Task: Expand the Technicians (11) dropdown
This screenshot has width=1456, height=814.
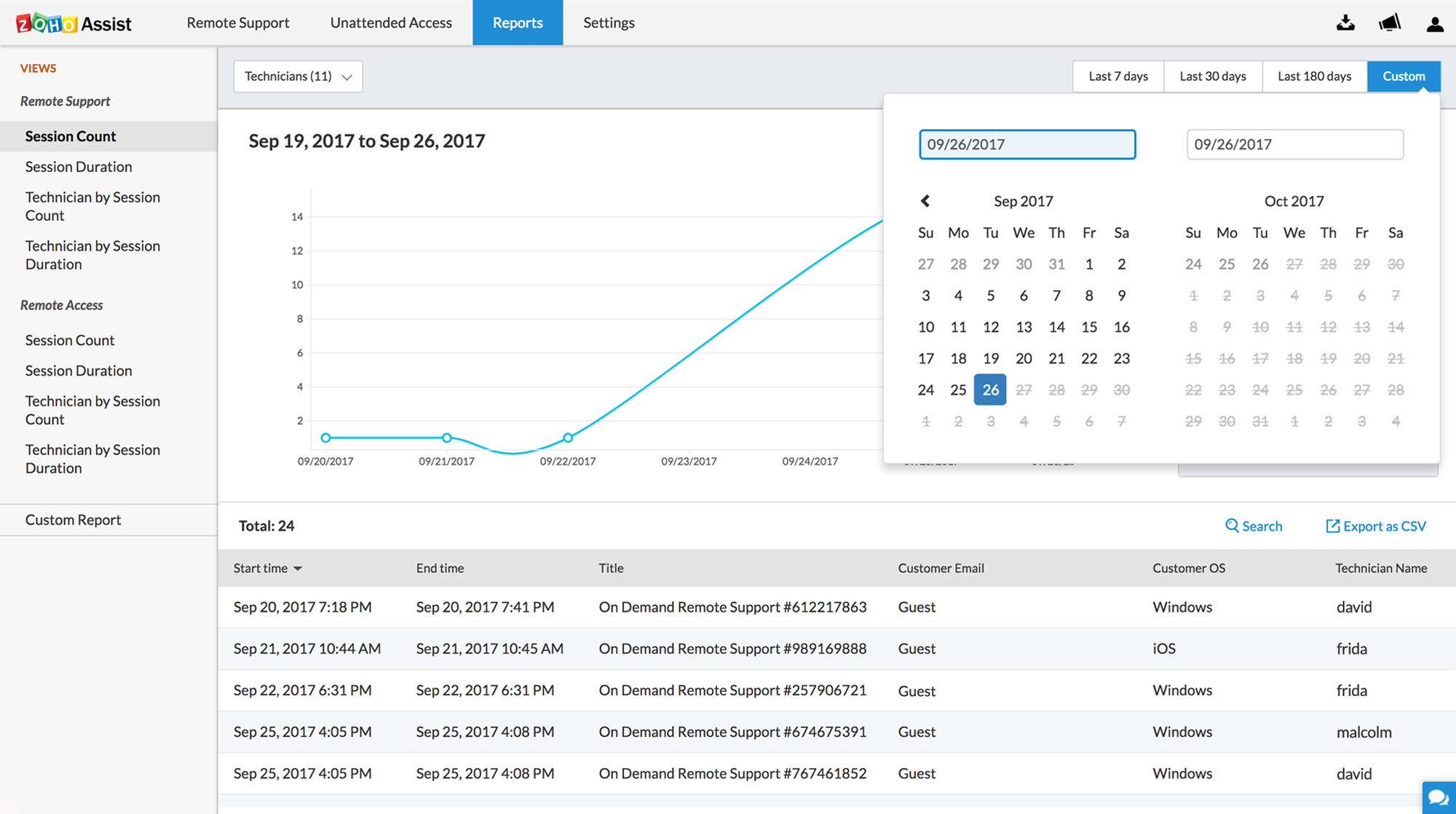Action: coord(298,76)
